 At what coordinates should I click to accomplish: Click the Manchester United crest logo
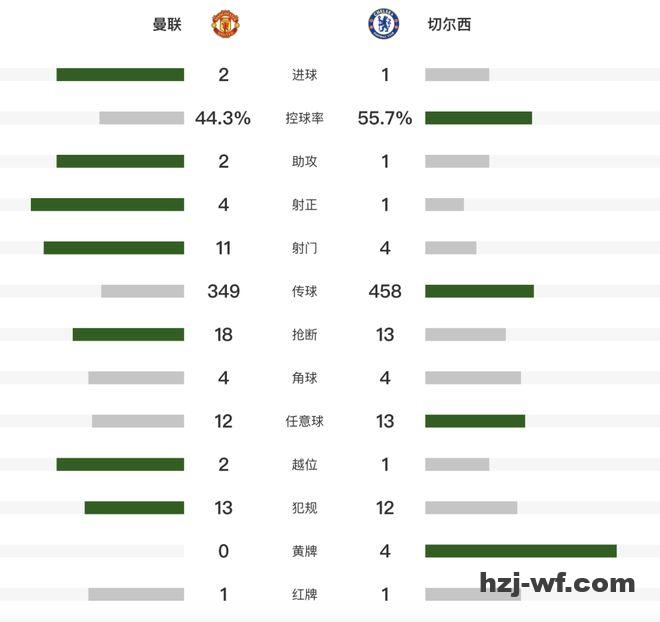click(x=224, y=24)
